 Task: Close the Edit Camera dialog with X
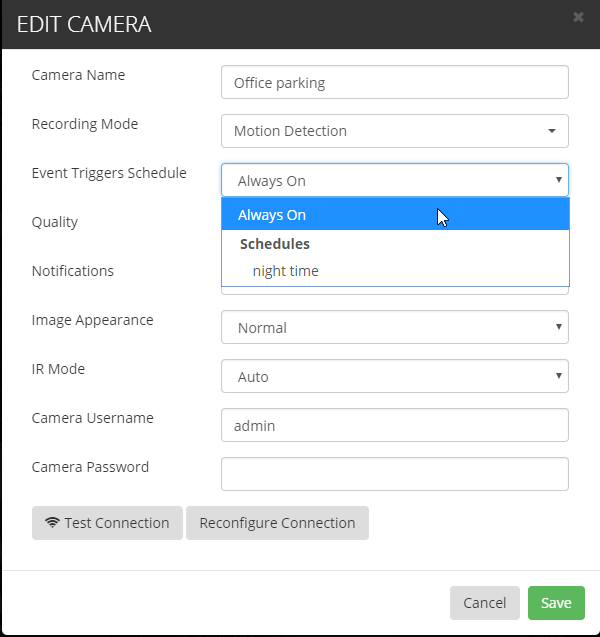[x=578, y=17]
